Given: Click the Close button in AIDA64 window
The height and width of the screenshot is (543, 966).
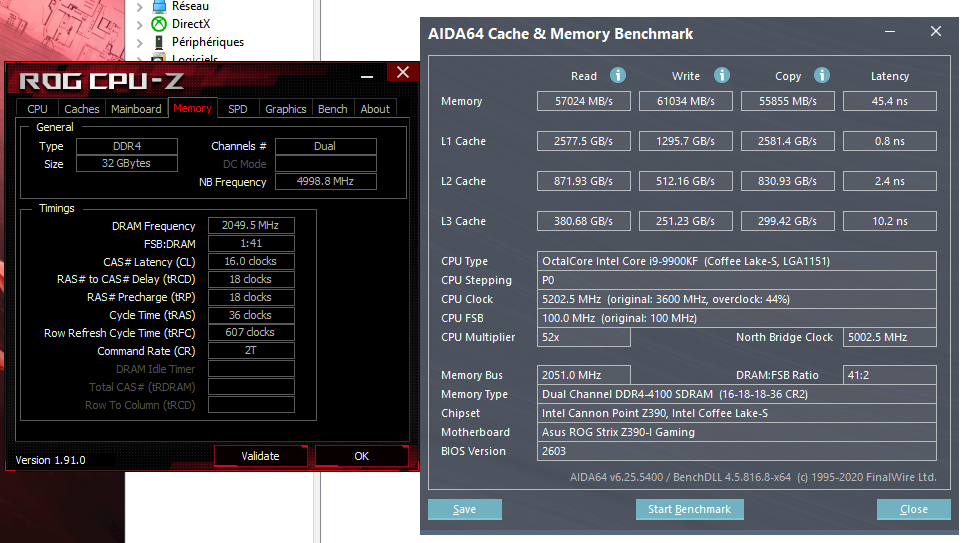Looking at the screenshot, I should pyautogui.click(x=914, y=509).
